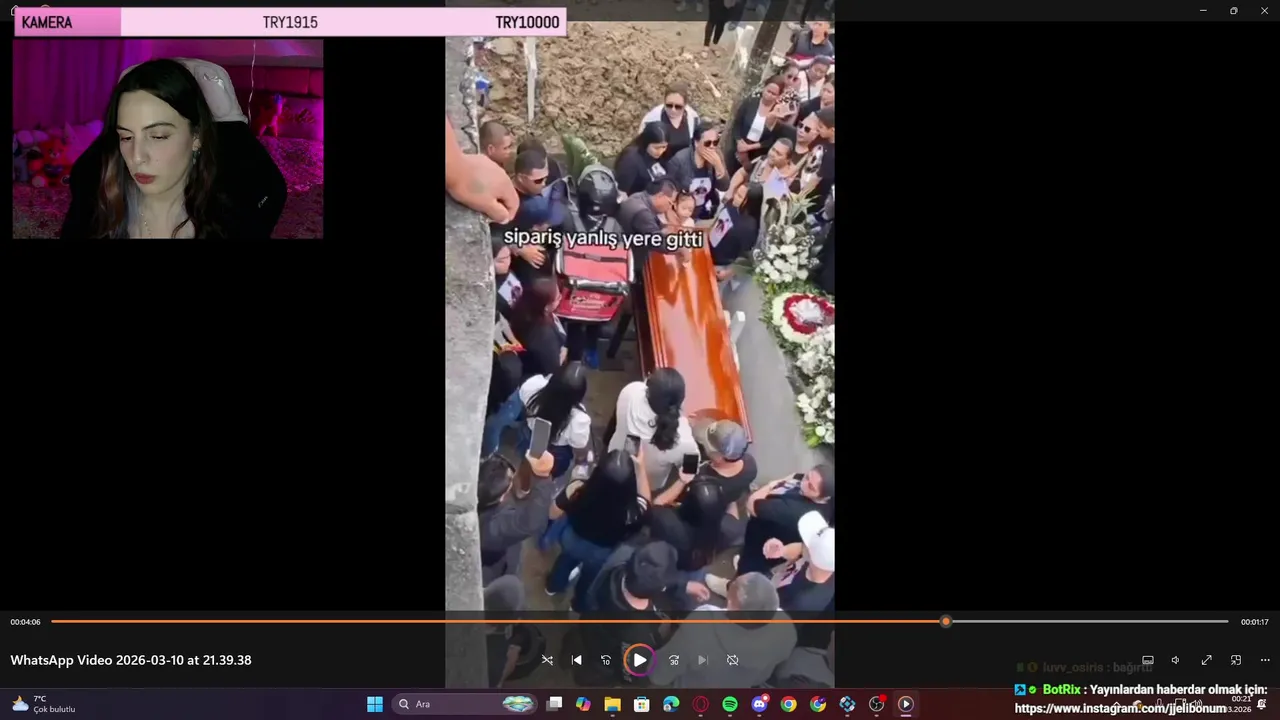Viewport: 1280px width, 720px height.
Task: Open Copilot from the taskbar
Action: 583,704
